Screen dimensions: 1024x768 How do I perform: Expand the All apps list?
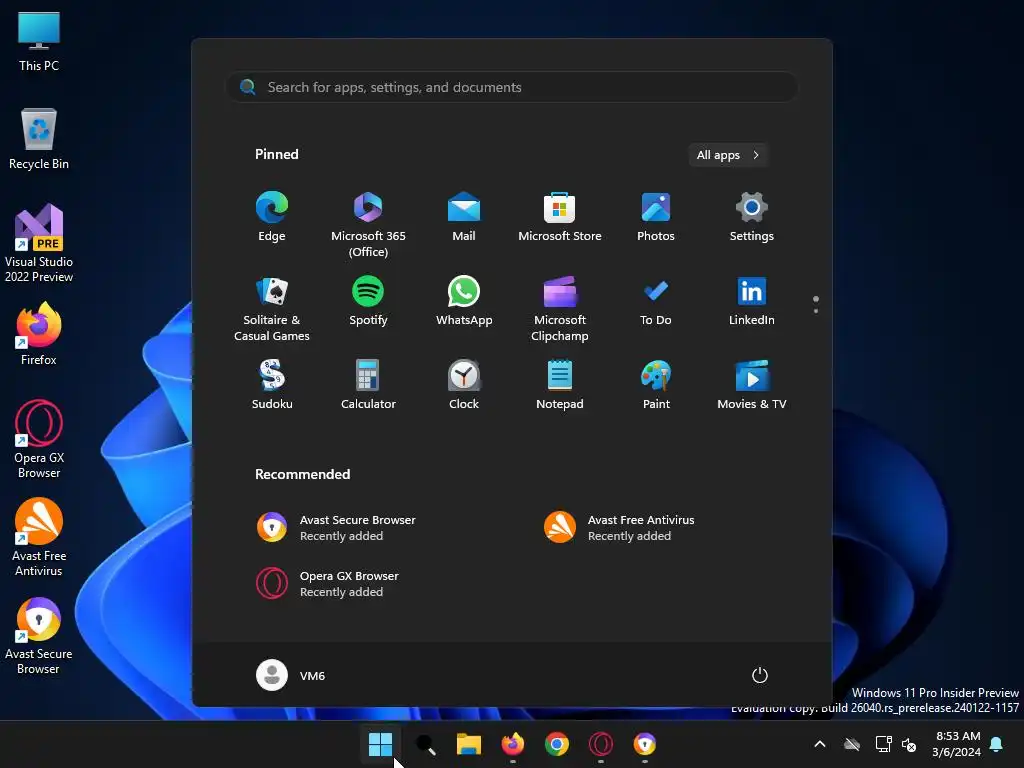[x=728, y=155]
